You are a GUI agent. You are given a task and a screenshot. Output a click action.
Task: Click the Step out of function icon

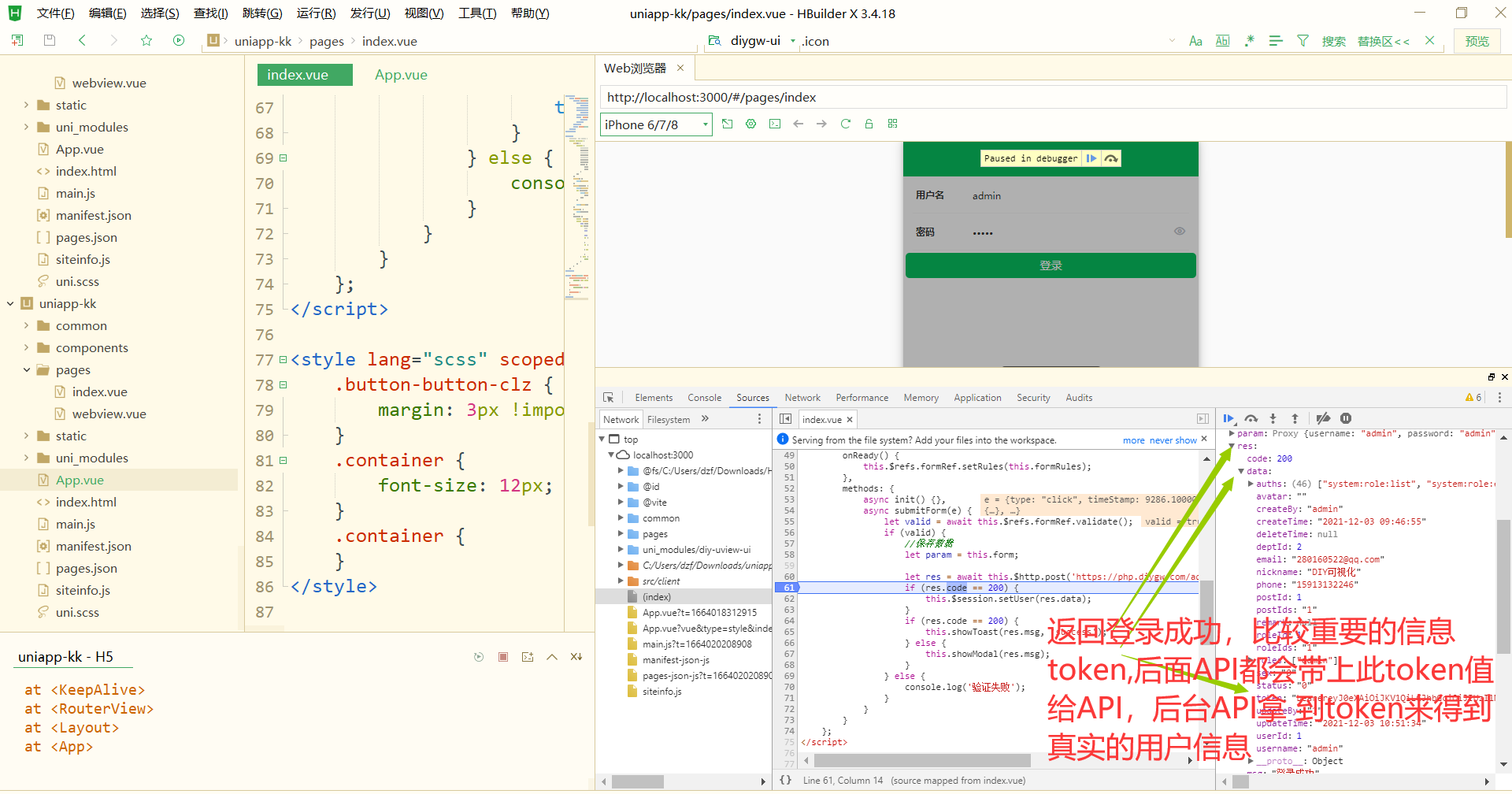click(1295, 419)
